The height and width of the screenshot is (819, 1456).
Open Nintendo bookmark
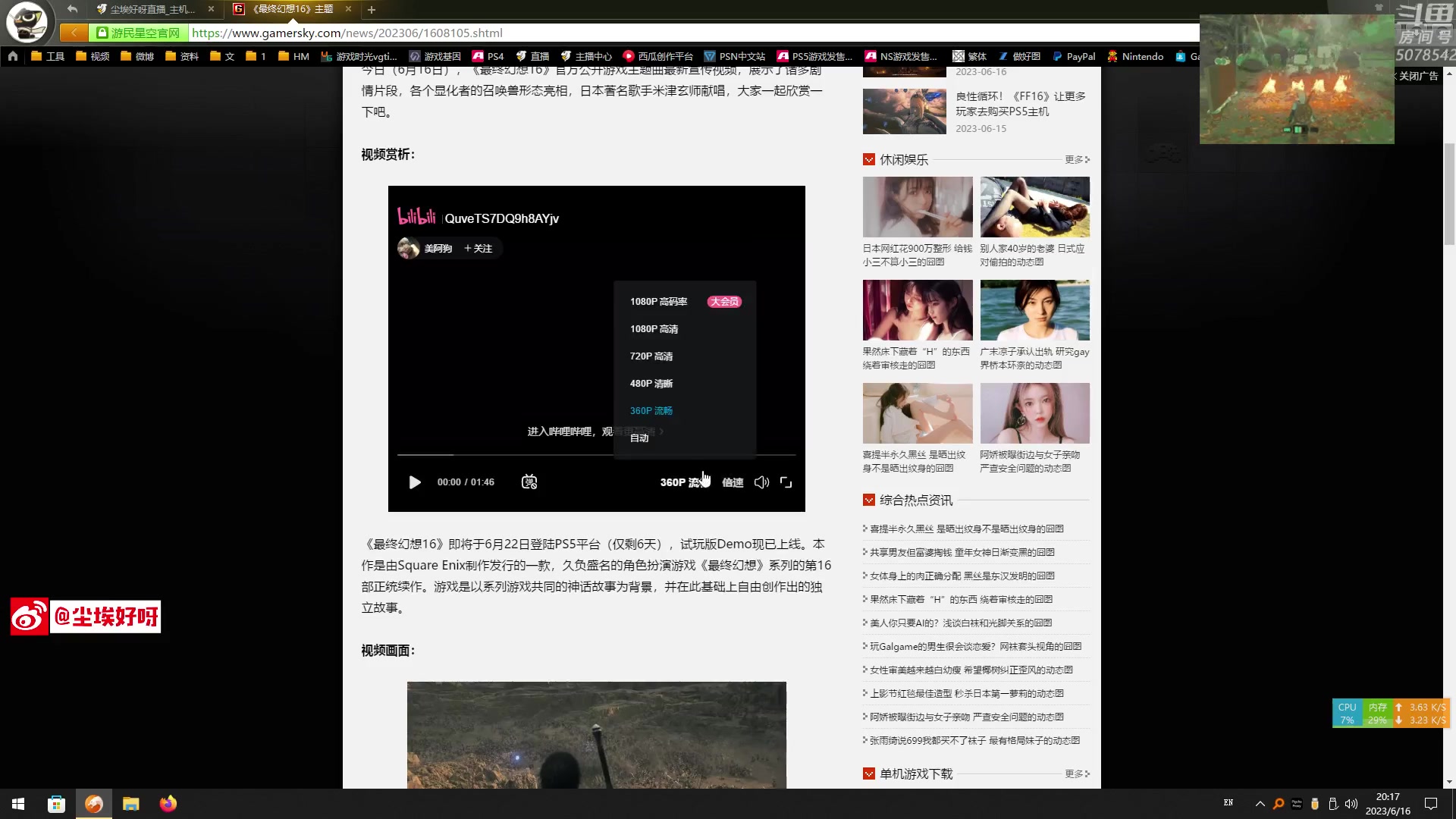point(1135,56)
